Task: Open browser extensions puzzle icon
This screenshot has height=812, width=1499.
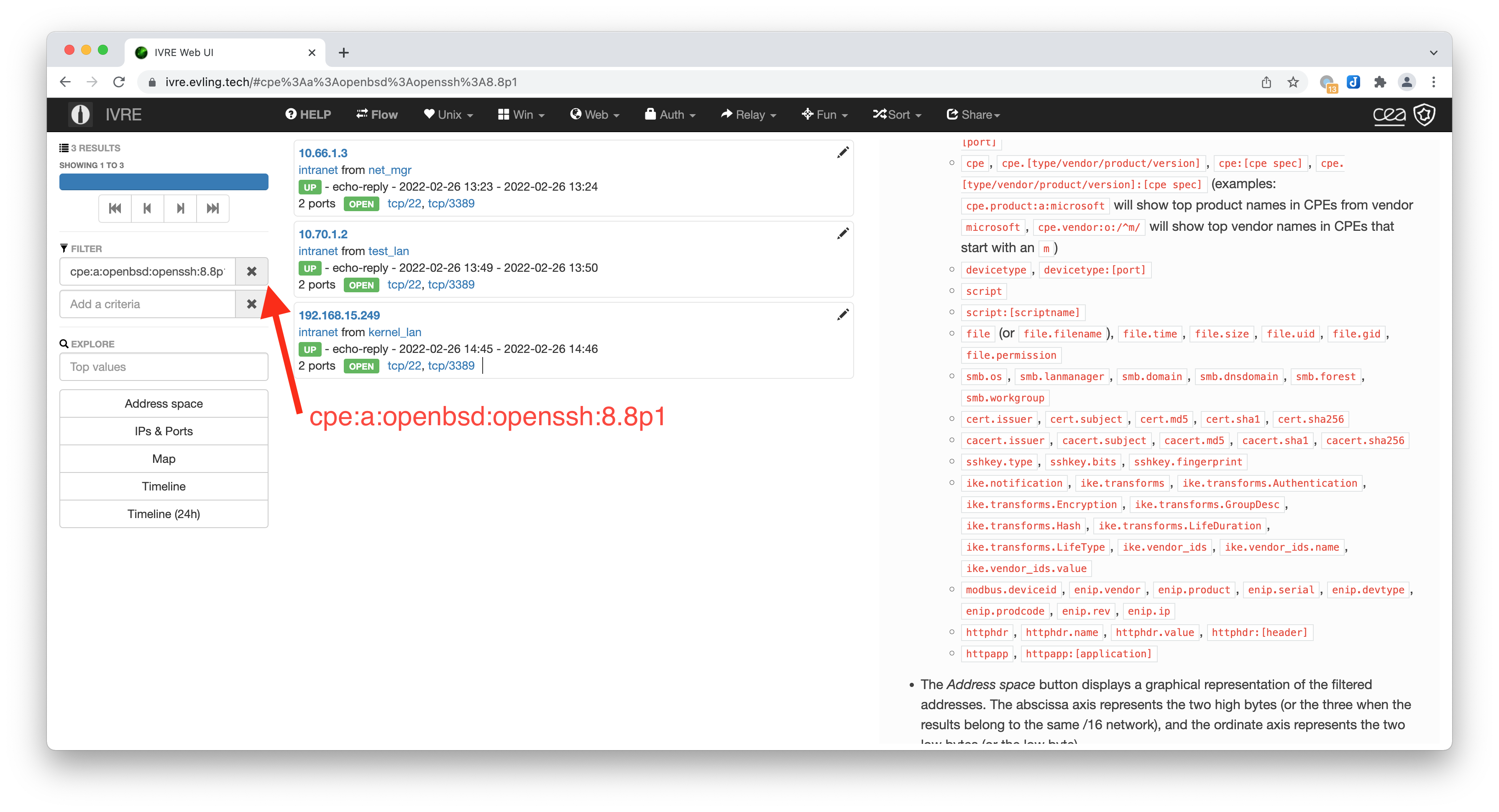Action: coord(1380,82)
